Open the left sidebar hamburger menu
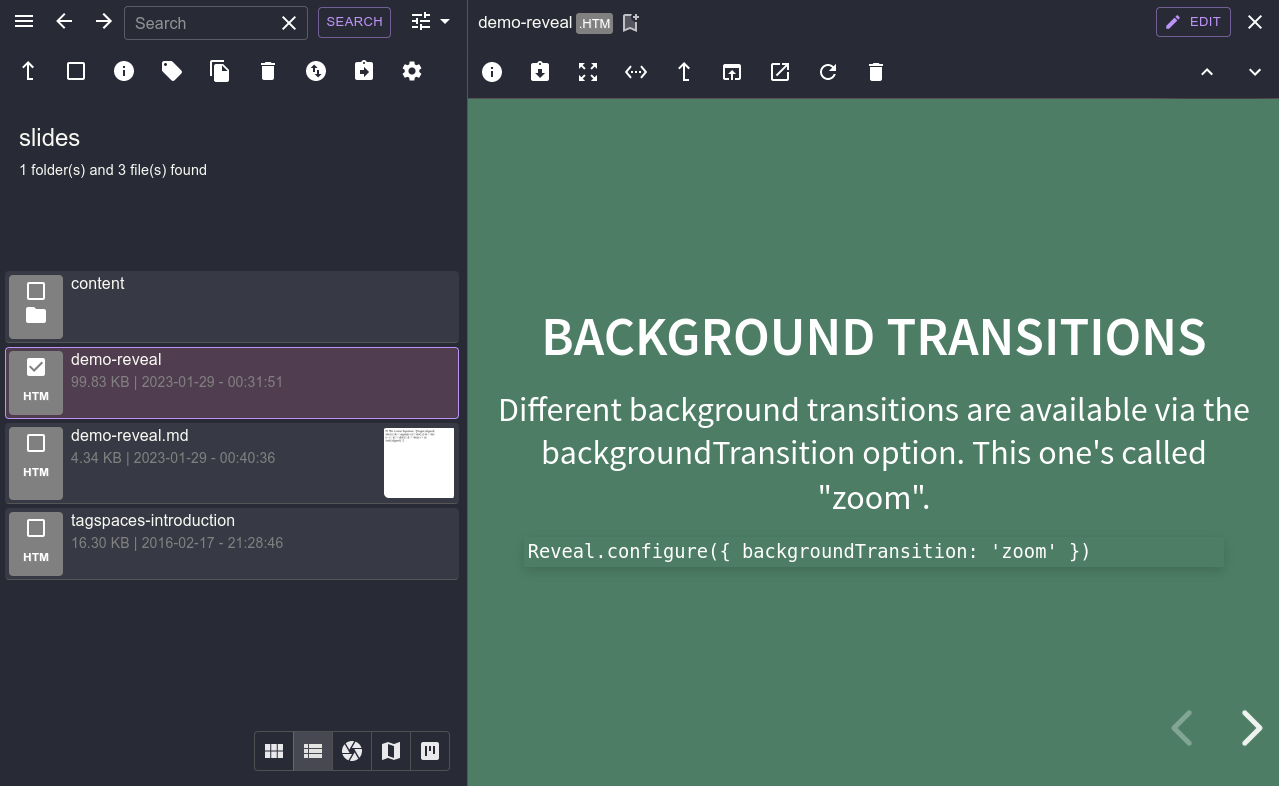The width and height of the screenshot is (1279, 786). point(23,22)
